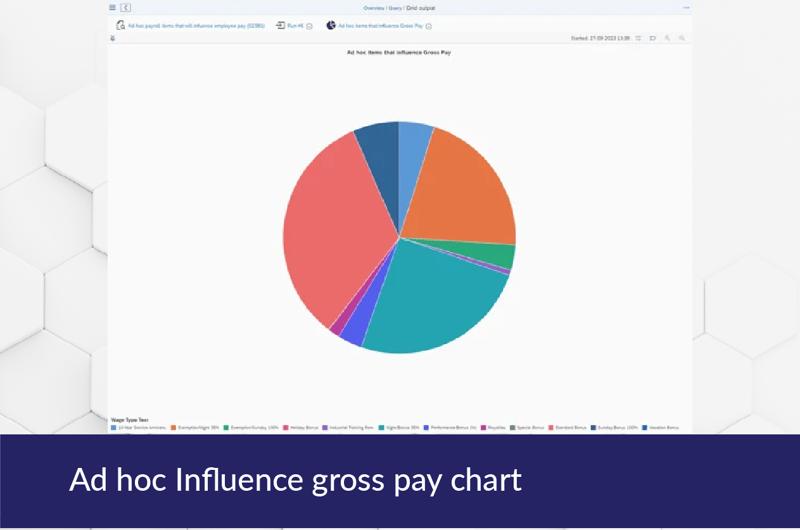Expand the Run dropdown arrow
Screen dimensions: 800x530
(309, 26)
